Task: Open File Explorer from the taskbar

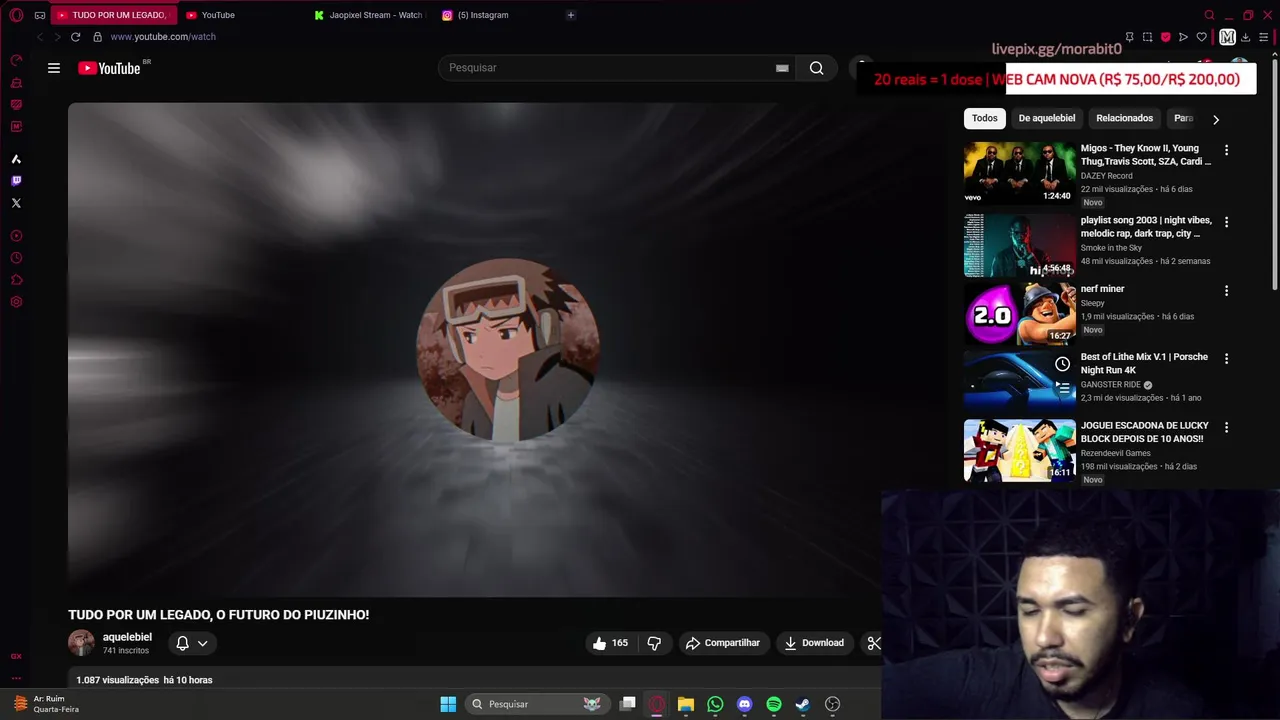Action: 686,704
